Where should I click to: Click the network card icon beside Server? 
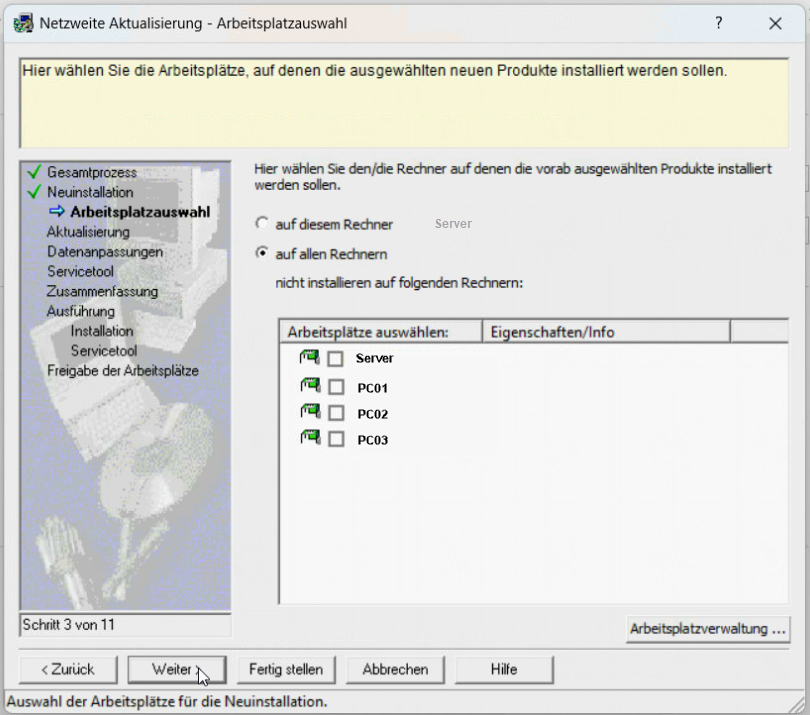click(x=308, y=358)
